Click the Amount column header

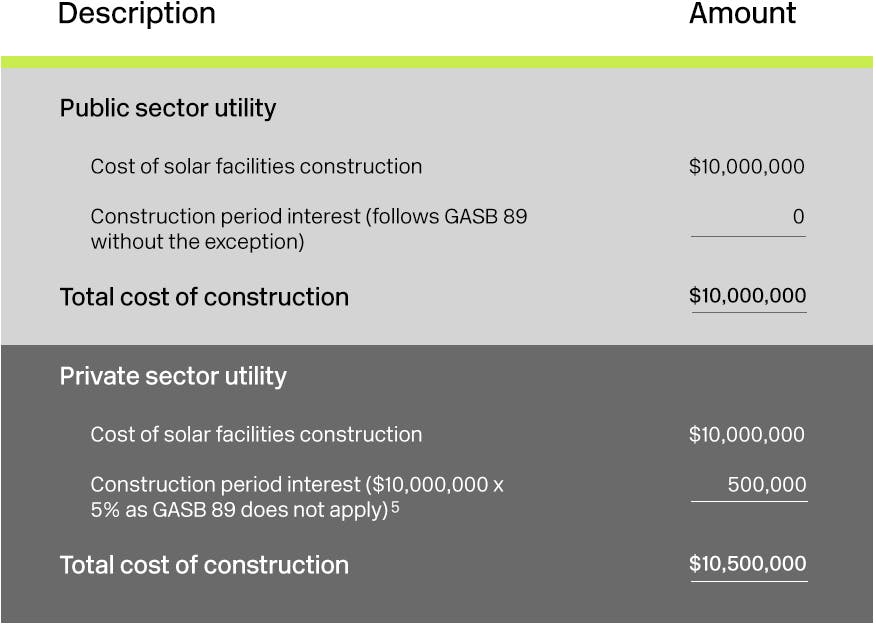point(742,13)
